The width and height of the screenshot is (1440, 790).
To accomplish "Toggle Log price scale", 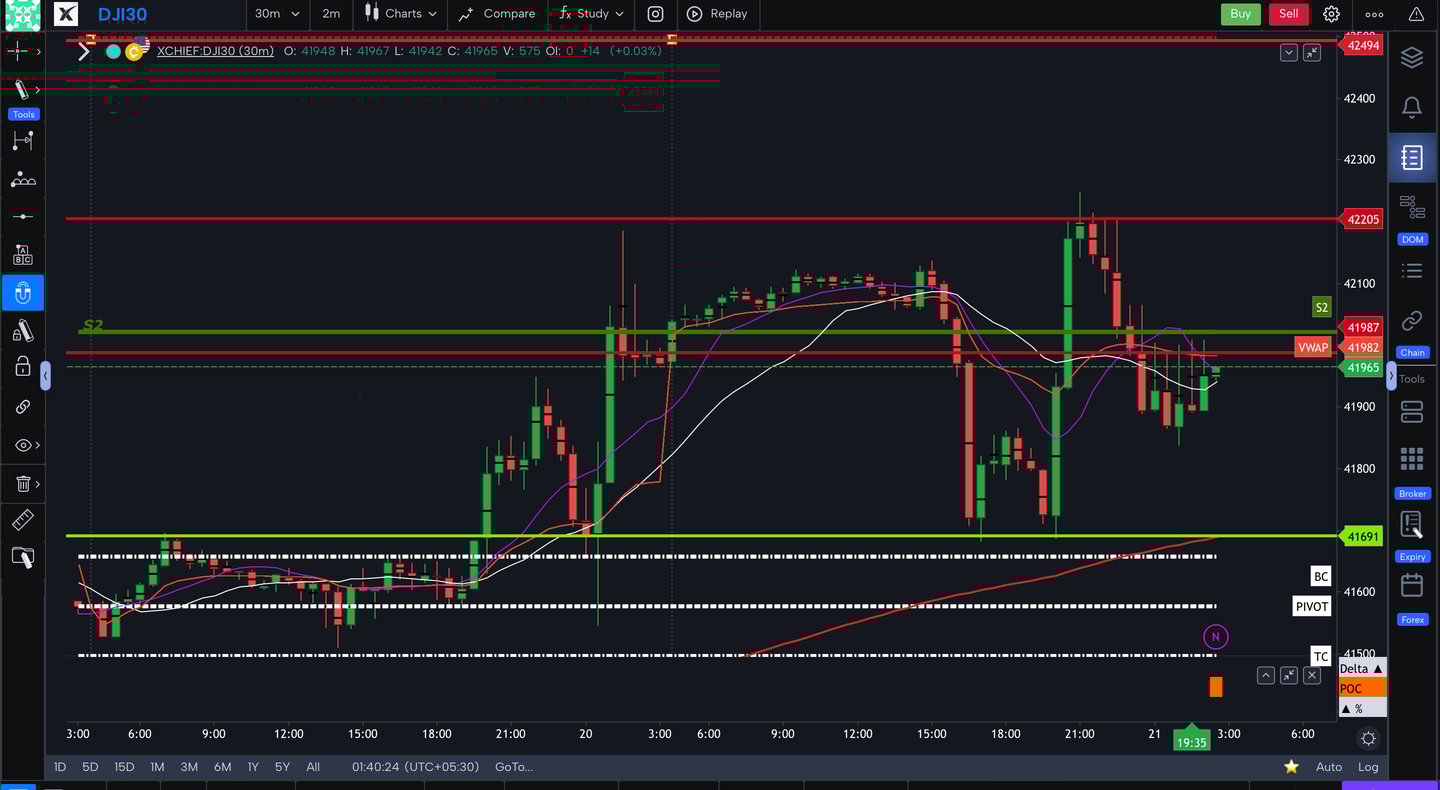I will pos(1368,767).
